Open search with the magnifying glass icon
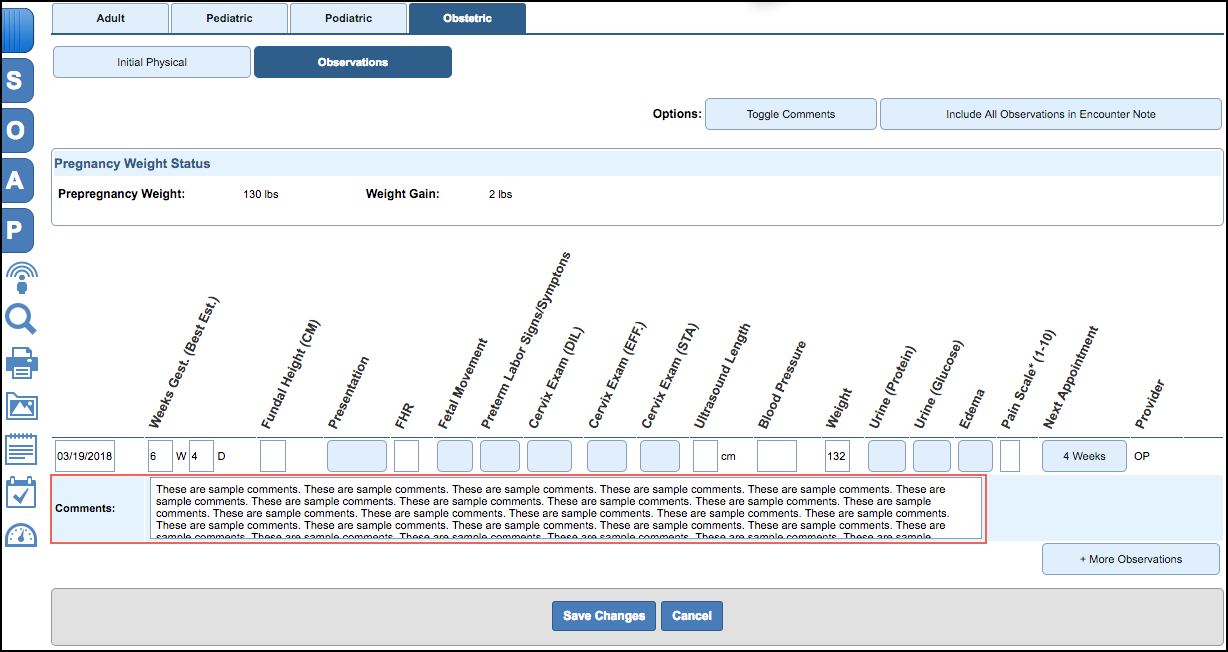 click(x=21, y=319)
